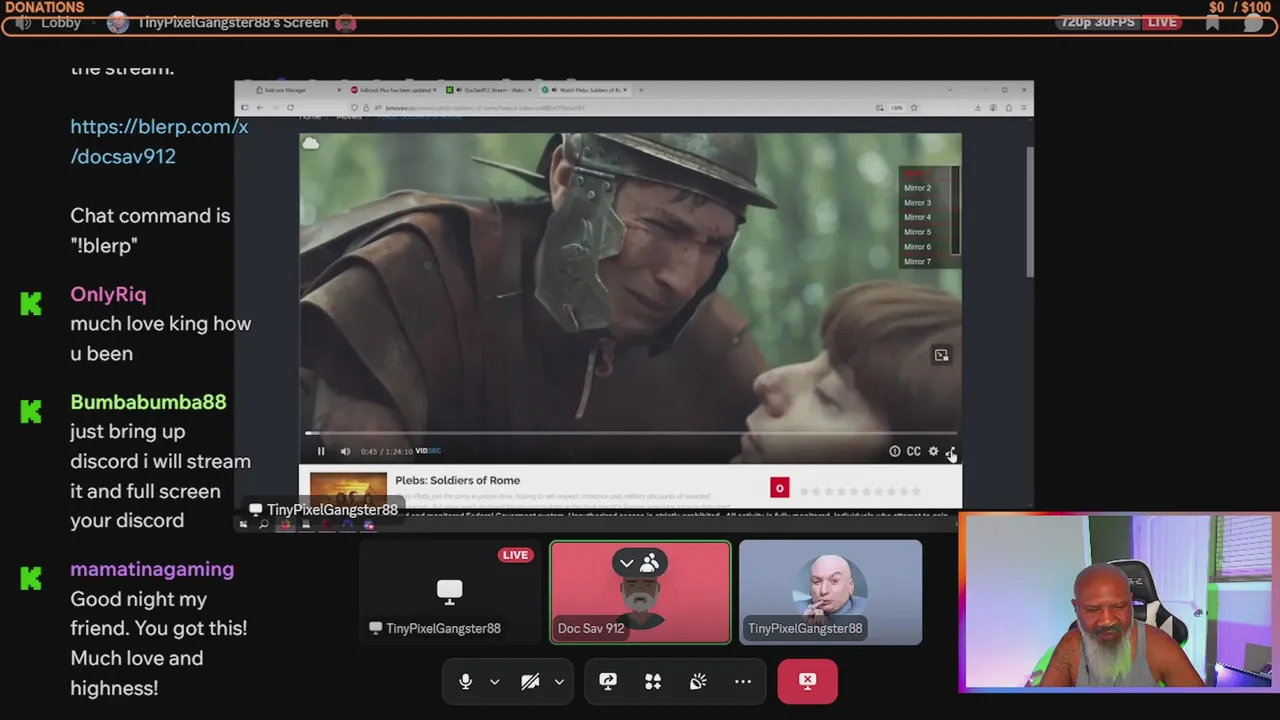
Task: Disconnect from the voice call
Action: click(807, 681)
